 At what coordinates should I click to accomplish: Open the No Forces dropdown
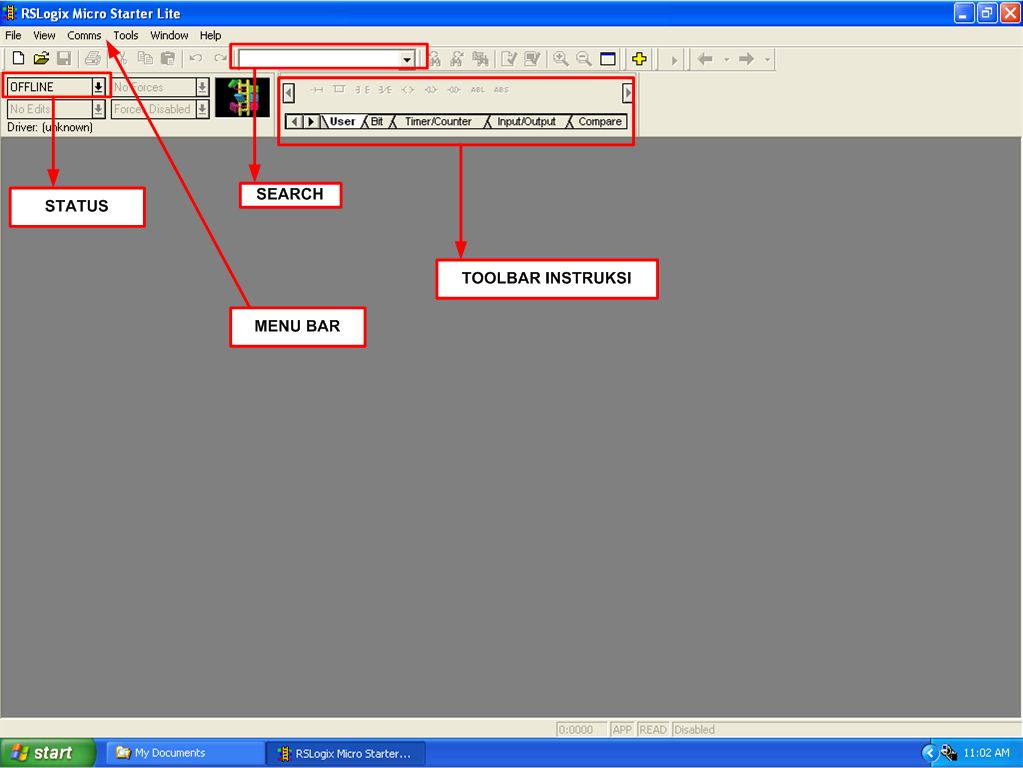[202, 87]
